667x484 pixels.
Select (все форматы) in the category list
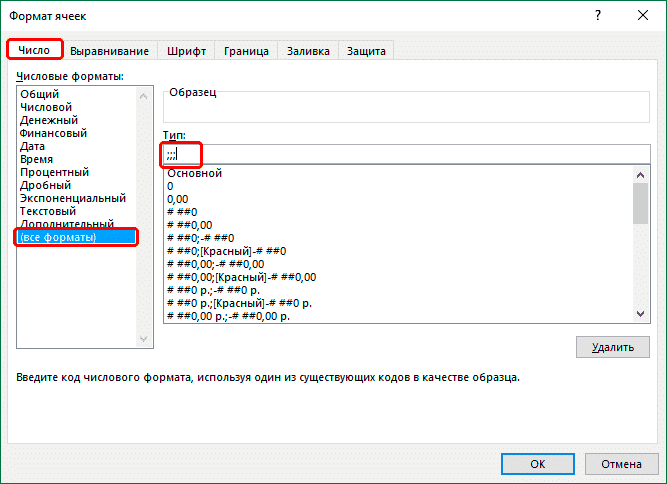(58, 237)
